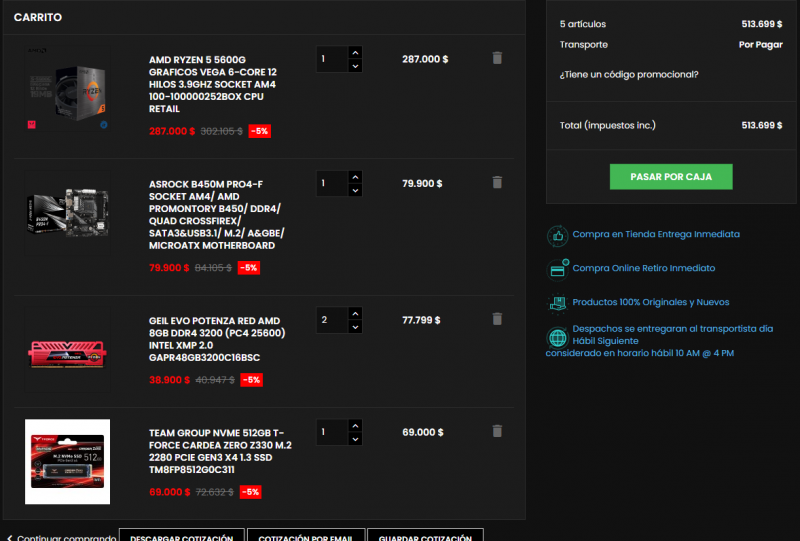800x541 pixels.
Task: Click the green Pasar por Caja button
Action: [671, 177]
